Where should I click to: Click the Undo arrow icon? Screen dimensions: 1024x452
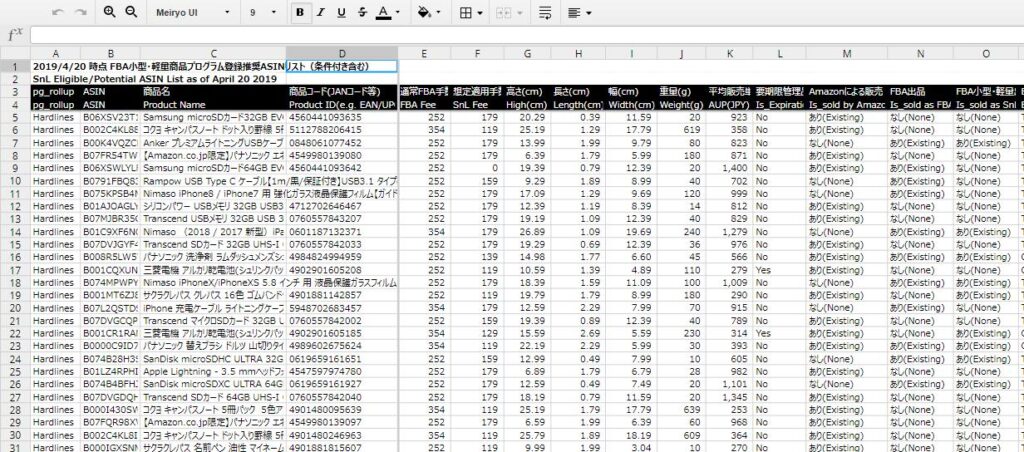[57, 12]
